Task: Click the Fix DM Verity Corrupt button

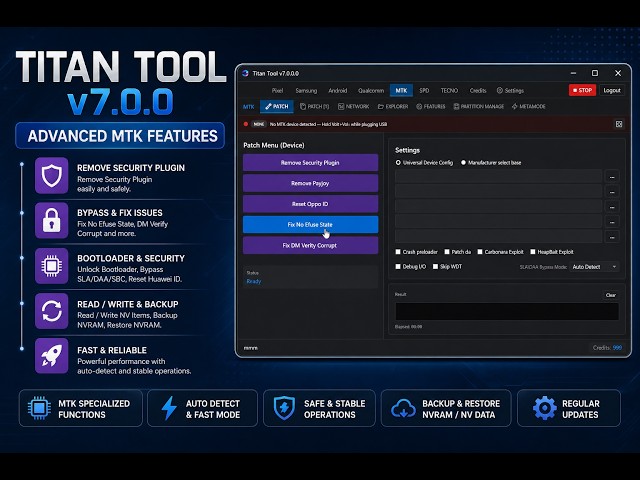Action: coord(310,245)
